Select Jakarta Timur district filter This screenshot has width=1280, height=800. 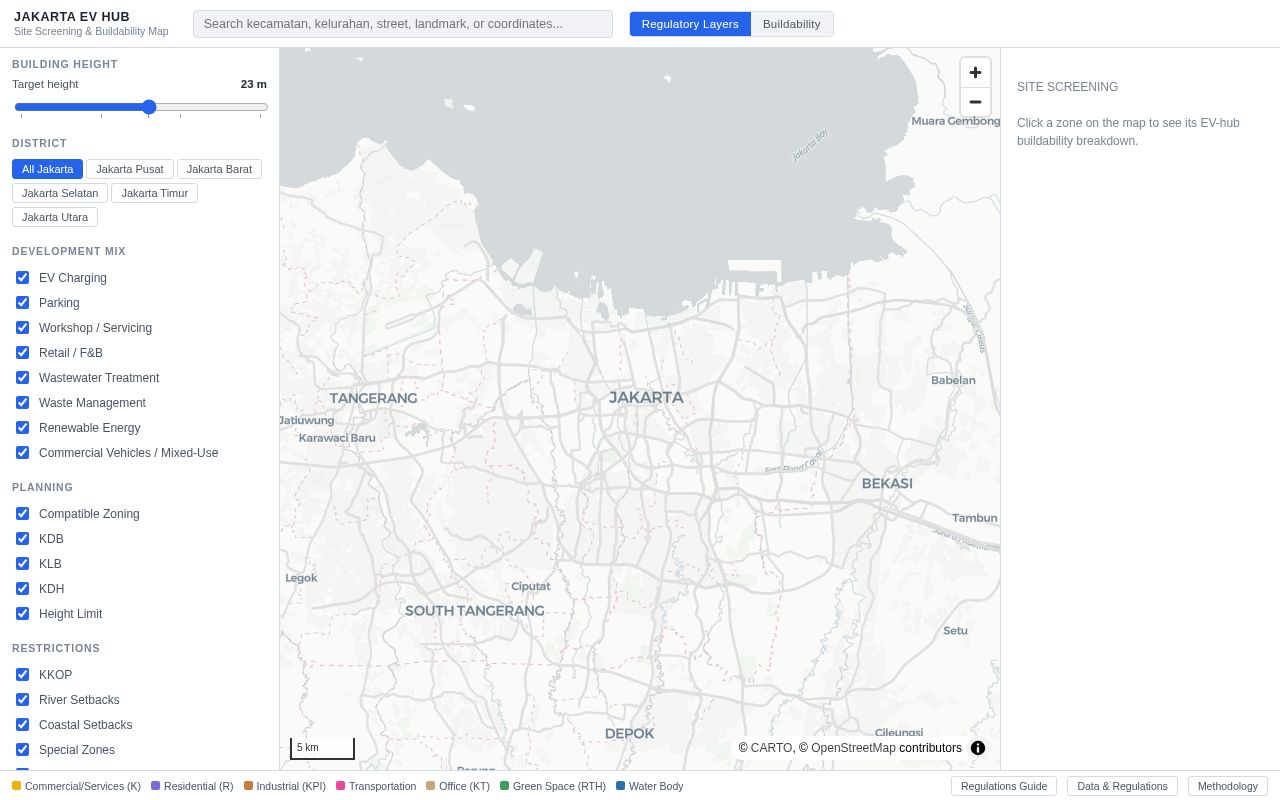pyautogui.click(x=154, y=193)
